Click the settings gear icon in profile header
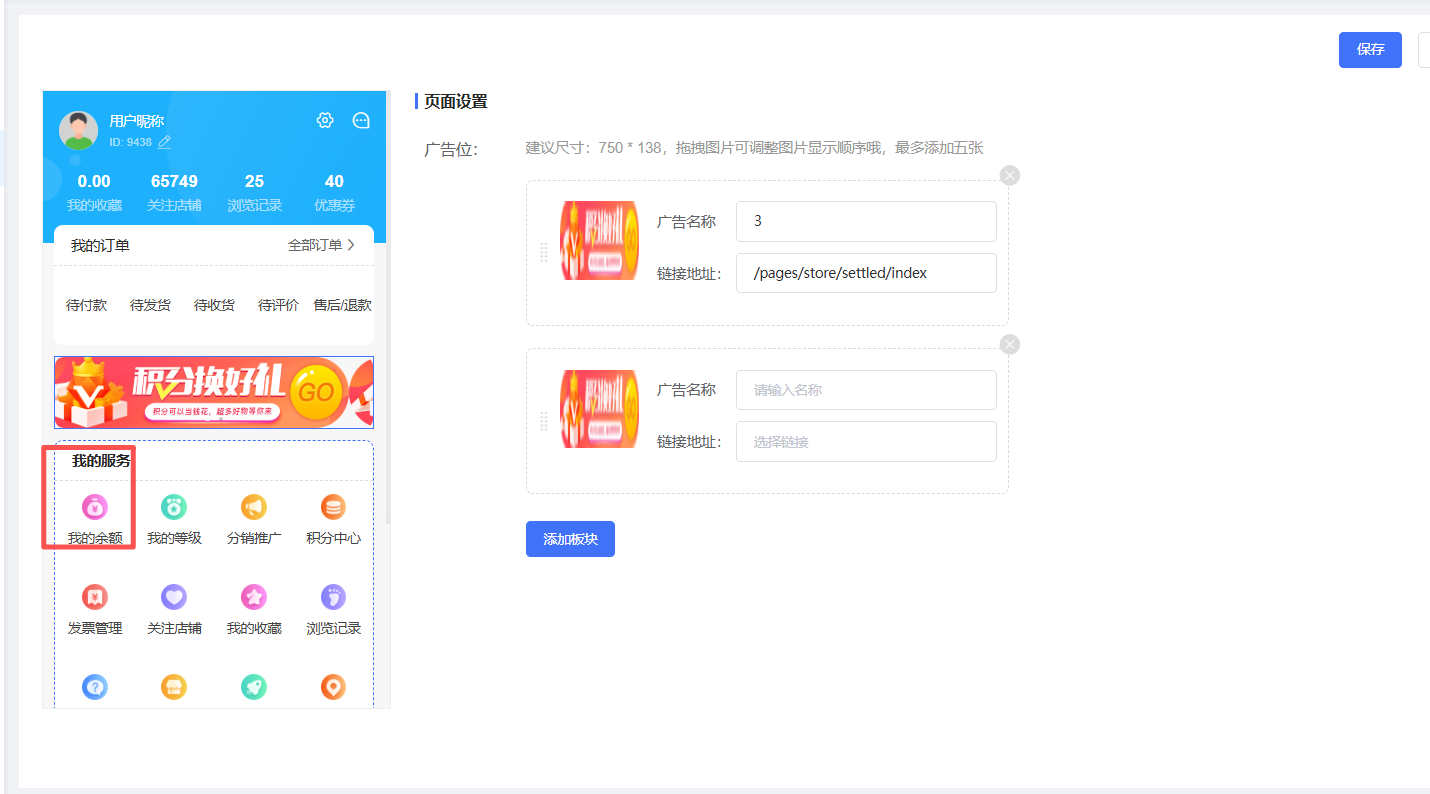Image resolution: width=1430 pixels, height=794 pixels. [325, 121]
